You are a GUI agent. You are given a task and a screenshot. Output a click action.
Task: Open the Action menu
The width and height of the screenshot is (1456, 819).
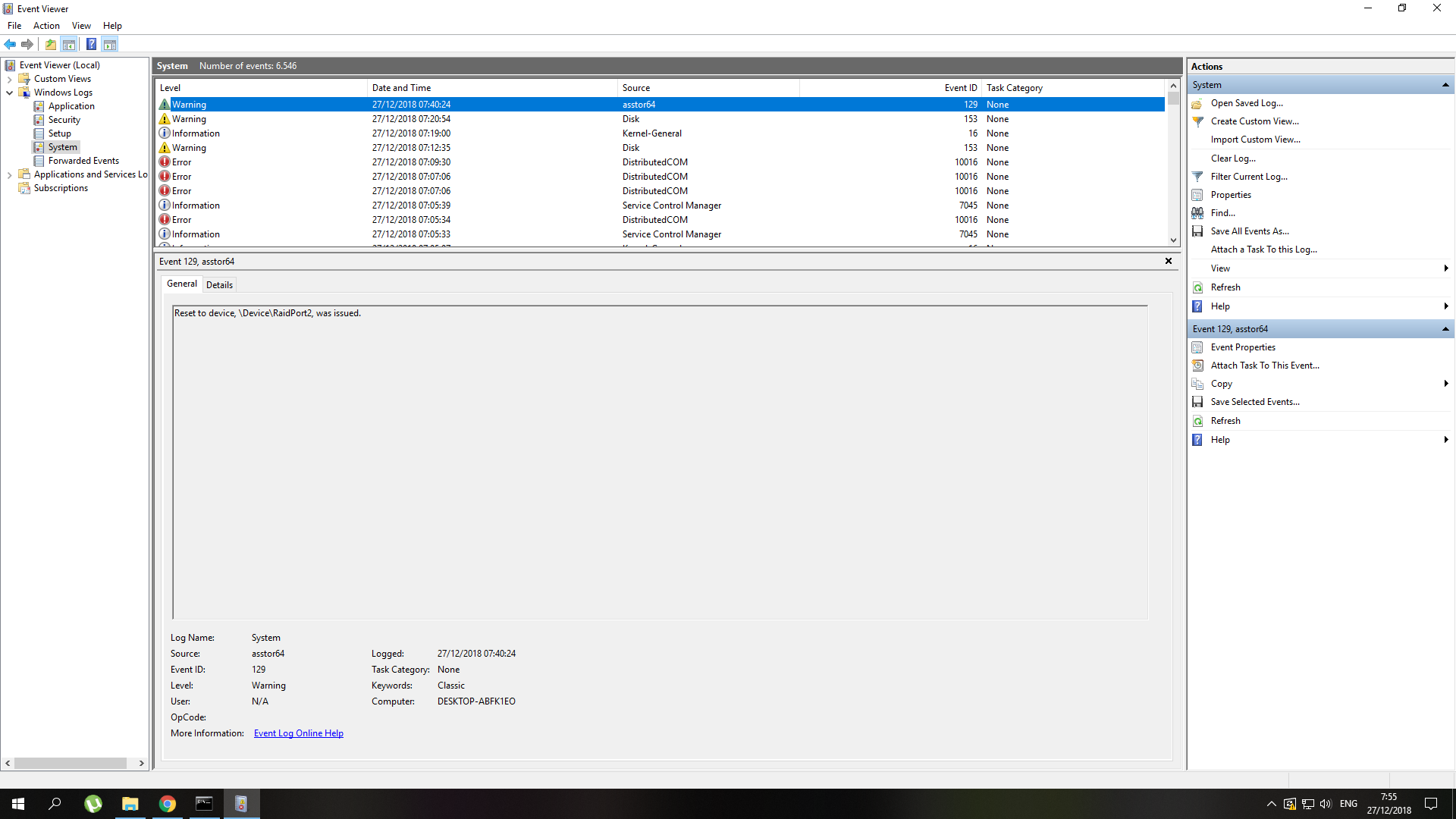pos(46,26)
